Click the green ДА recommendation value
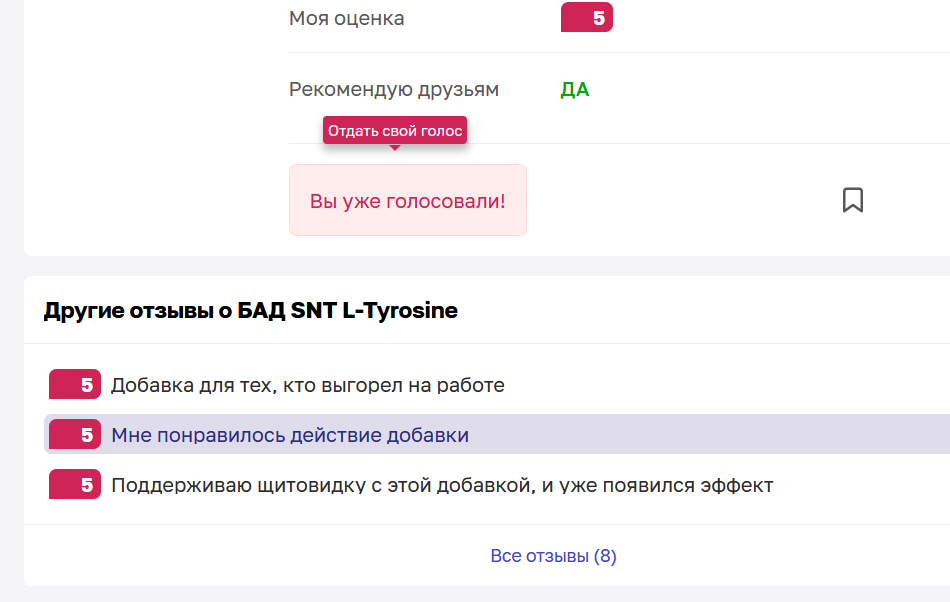950x602 pixels. [575, 90]
